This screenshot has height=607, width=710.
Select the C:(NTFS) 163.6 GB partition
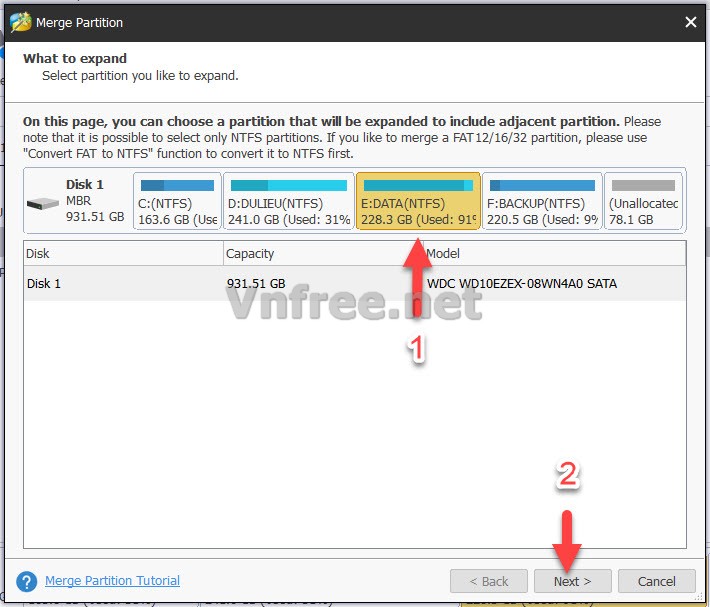[x=177, y=202]
